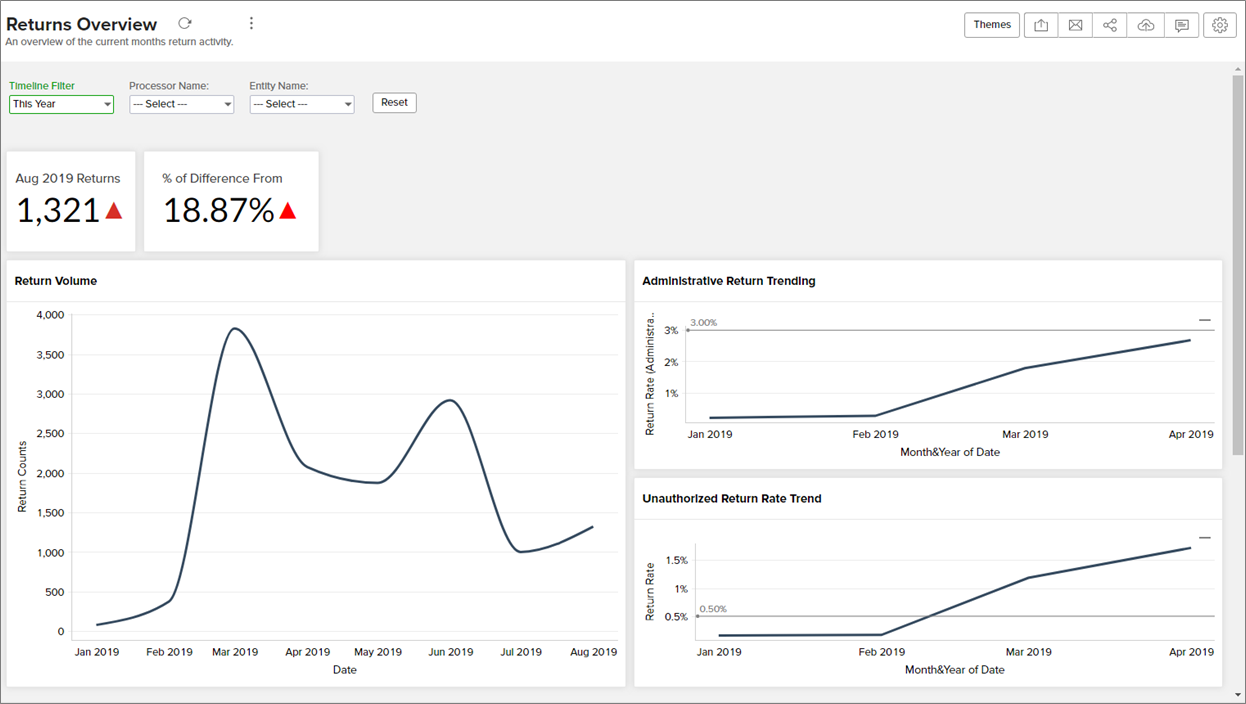Open the Processor Name select dropdown
1246x704 pixels.
click(x=181, y=104)
